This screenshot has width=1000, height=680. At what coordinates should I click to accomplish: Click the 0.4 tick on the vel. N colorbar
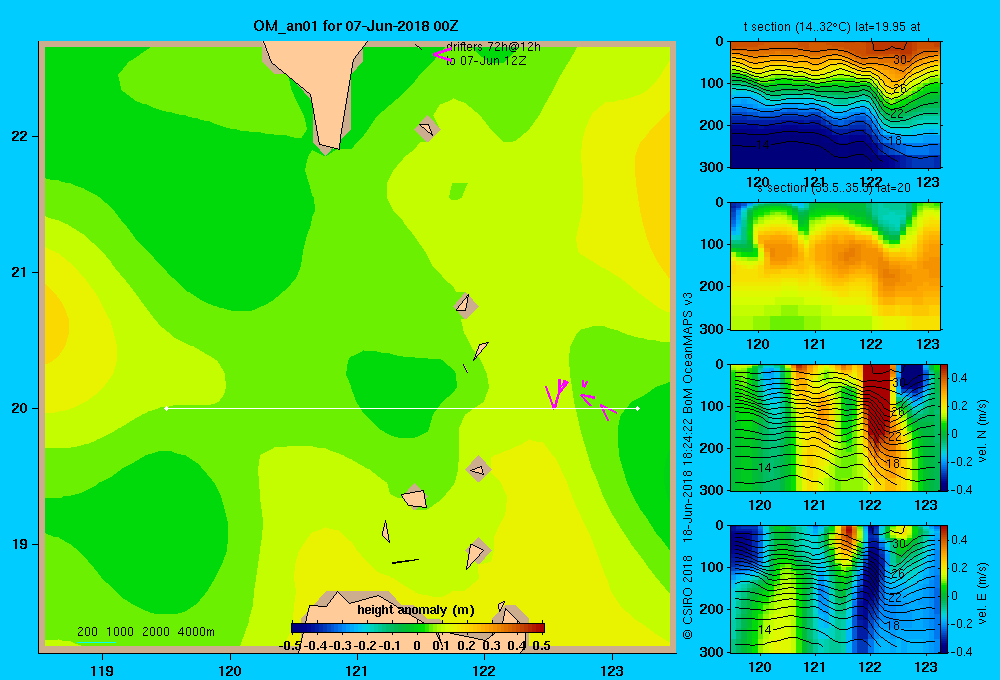click(959, 378)
